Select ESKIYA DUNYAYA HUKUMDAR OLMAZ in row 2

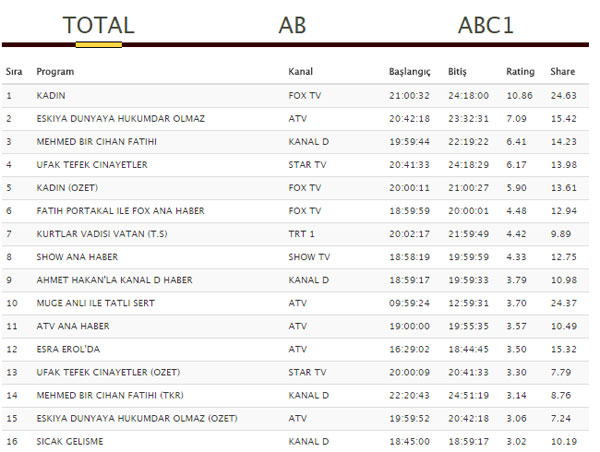(120, 118)
